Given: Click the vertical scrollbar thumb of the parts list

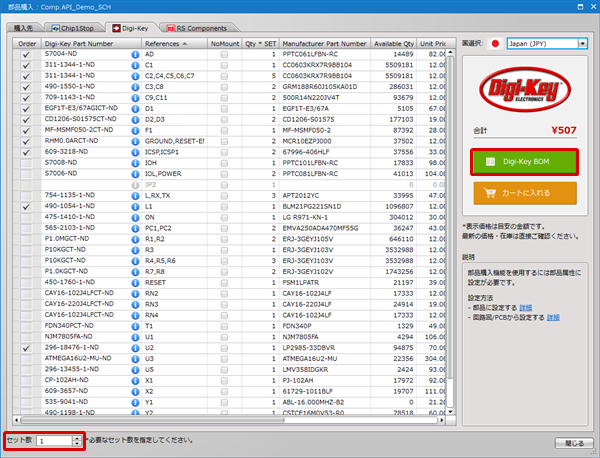Looking at the screenshot, I should click(450, 218).
